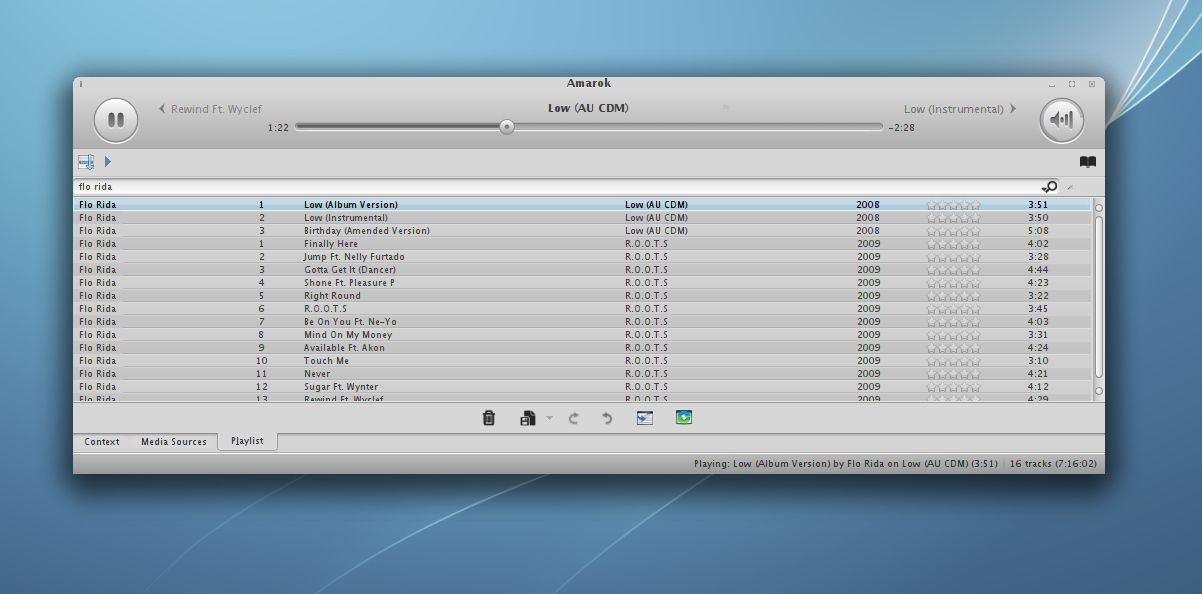This screenshot has width=1202, height=594.
Task: Clear the playlist with the trash icon
Action: 489,418
